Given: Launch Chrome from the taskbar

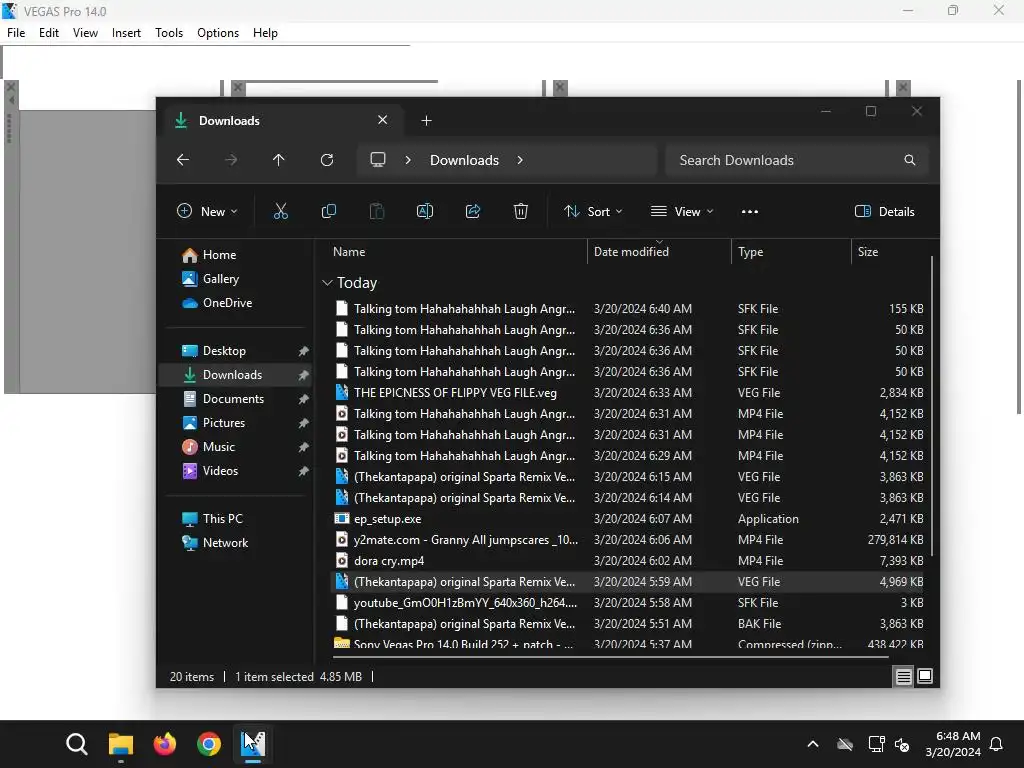Looking at the screenshot, I should click(x=209, y=744).
